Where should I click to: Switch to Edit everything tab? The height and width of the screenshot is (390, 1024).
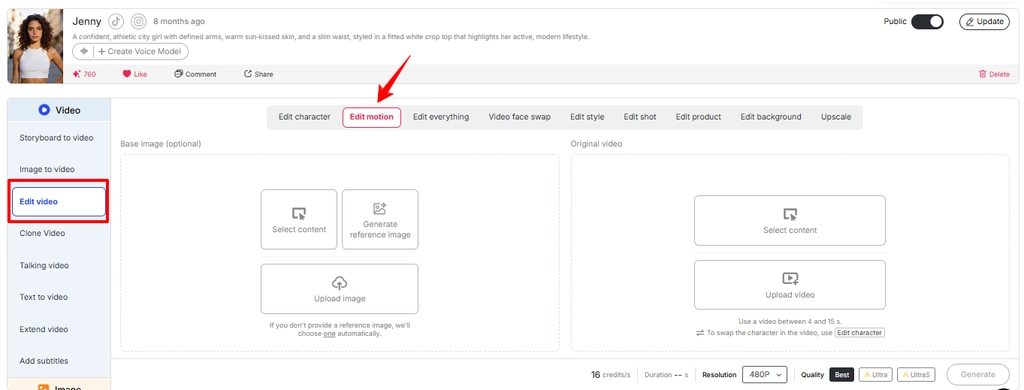(x=441, y=117)
